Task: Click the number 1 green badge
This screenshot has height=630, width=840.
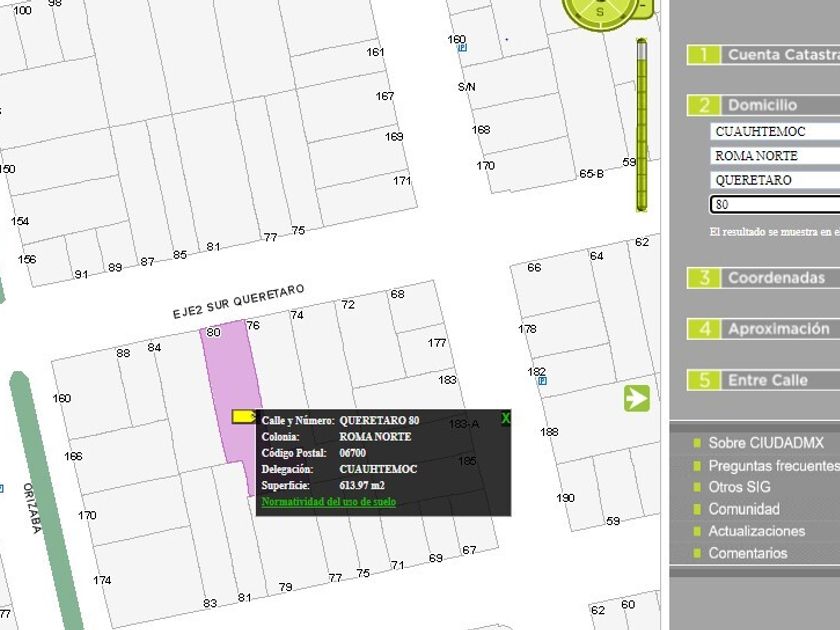Action: point(704,55)
